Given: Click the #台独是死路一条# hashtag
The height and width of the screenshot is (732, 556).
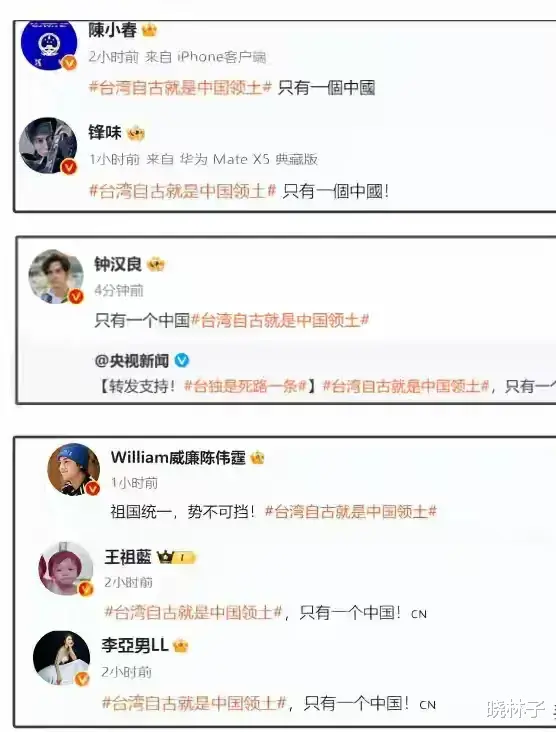Looking at the screenshot, I should coord(246,386).
